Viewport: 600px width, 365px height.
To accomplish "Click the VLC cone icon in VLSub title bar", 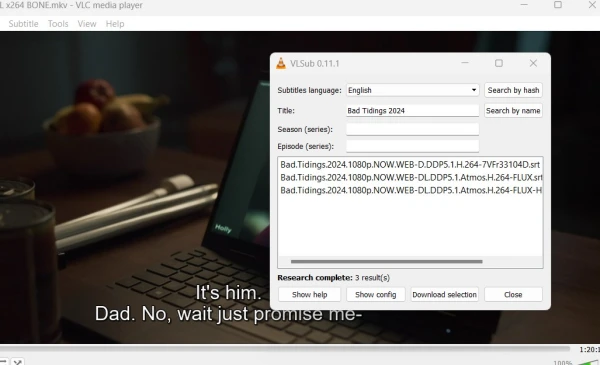I will (281, 64).
